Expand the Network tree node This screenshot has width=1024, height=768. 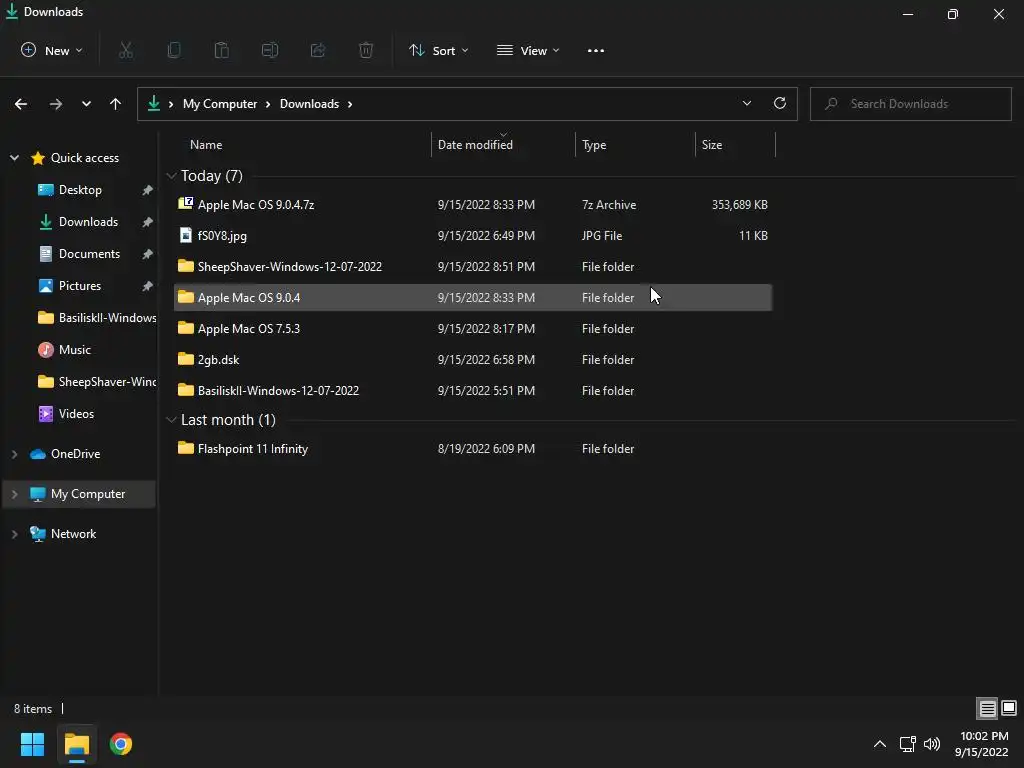(14, 534)
